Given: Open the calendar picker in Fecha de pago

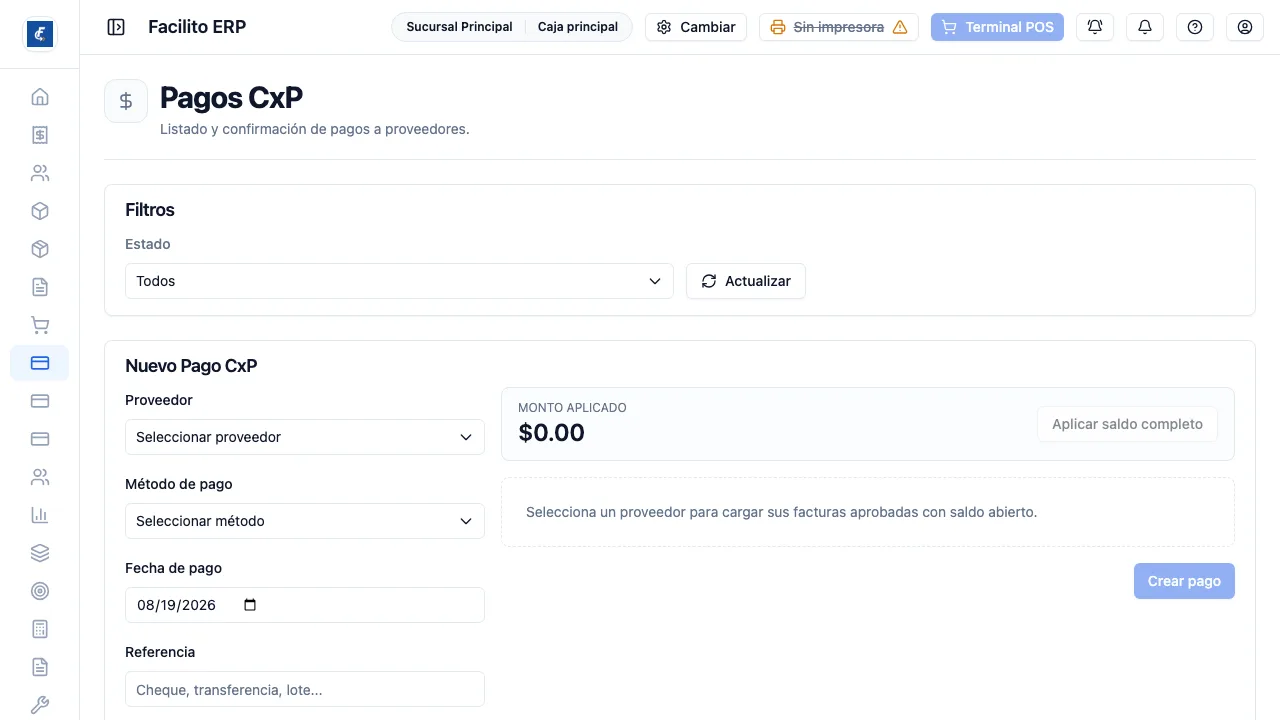Looking at the screenshot, I should click(x=250, y=605).
